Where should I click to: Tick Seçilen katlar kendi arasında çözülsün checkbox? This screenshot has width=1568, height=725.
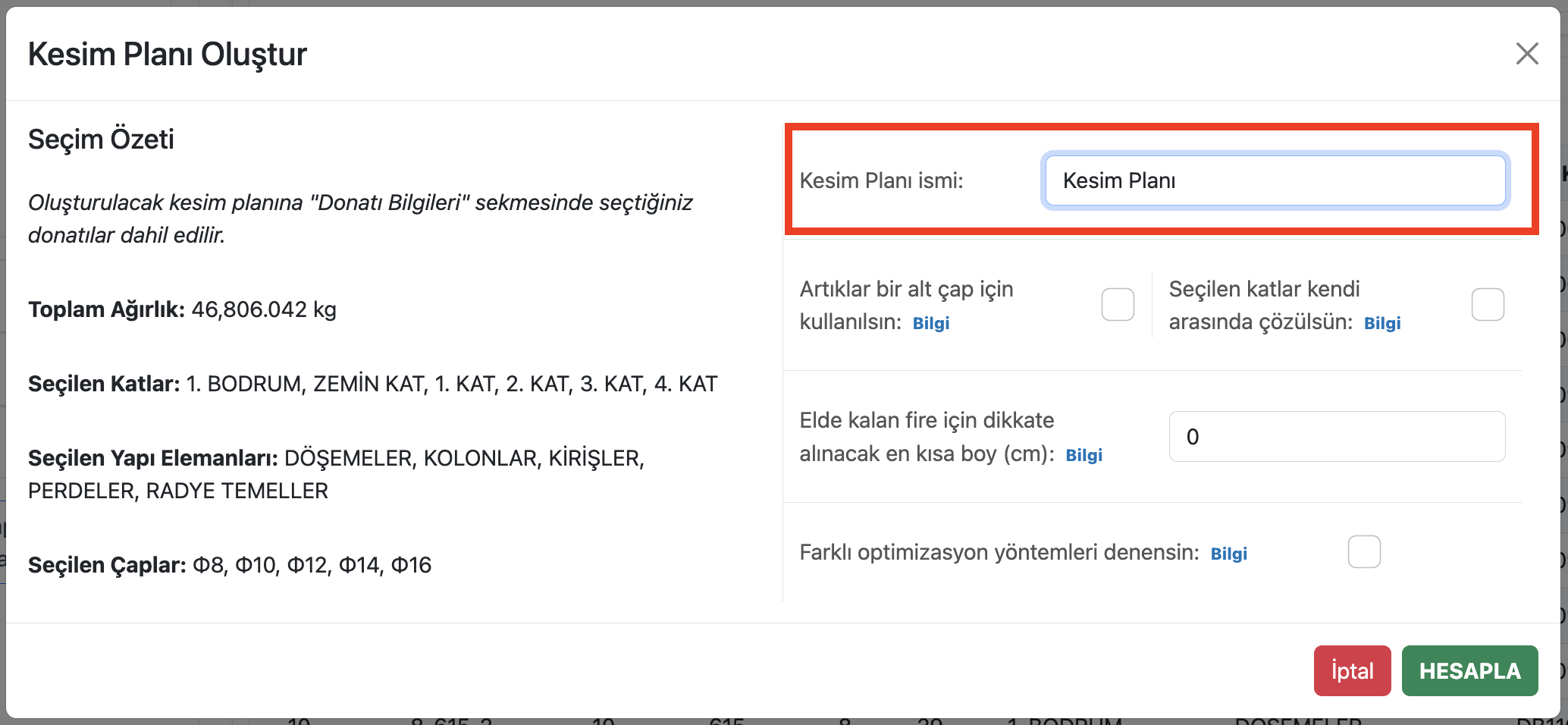coord(1487,305)
